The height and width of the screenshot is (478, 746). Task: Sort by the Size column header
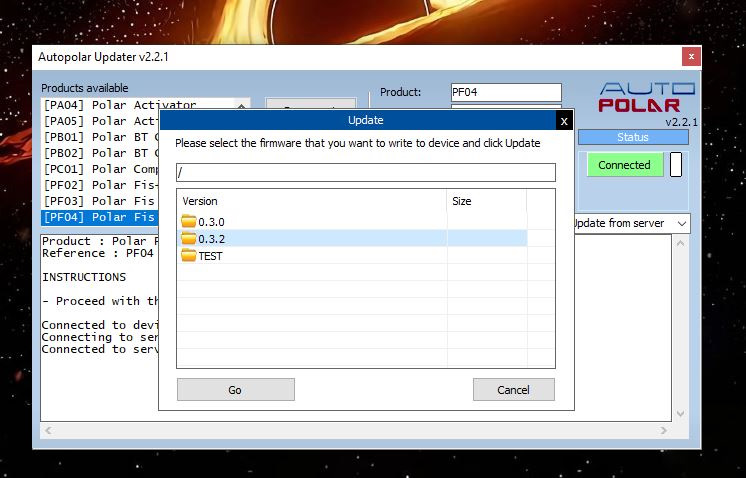486,201
